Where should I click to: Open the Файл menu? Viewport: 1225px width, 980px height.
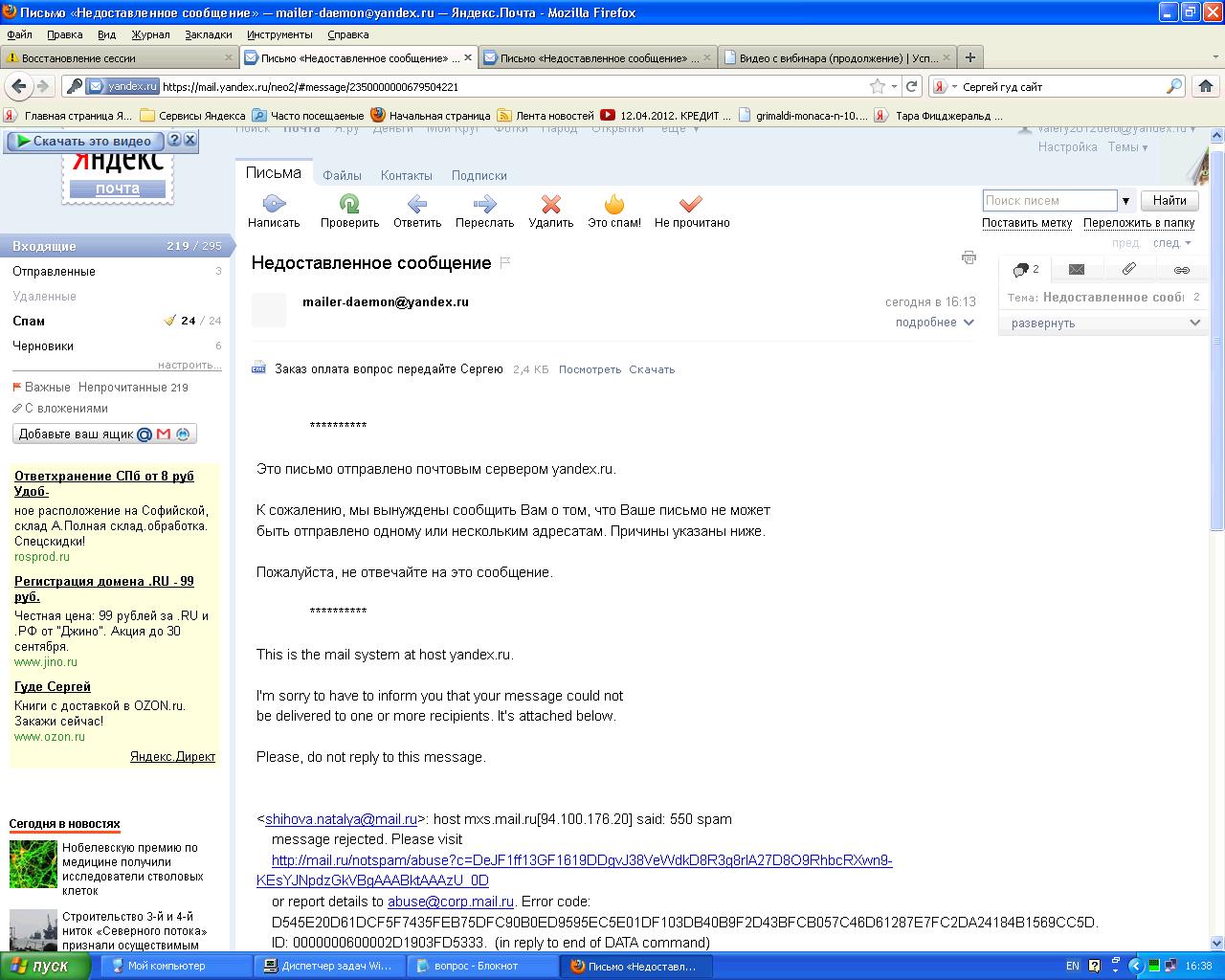(x=19, y=34)
